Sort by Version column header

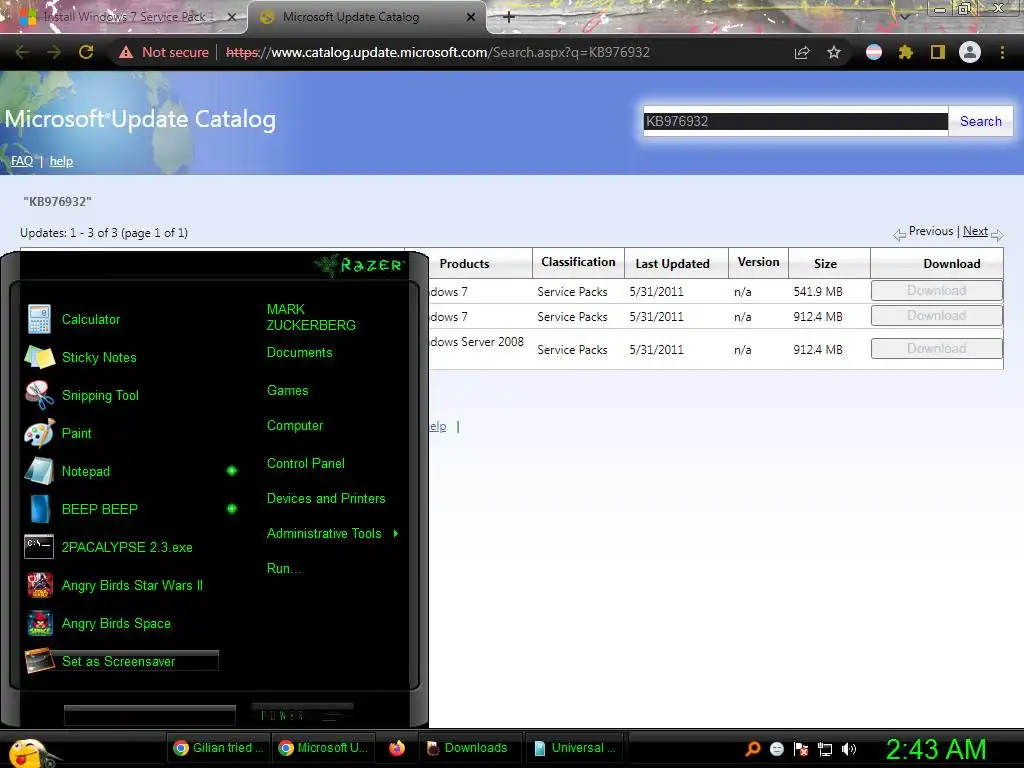(758, 262)
